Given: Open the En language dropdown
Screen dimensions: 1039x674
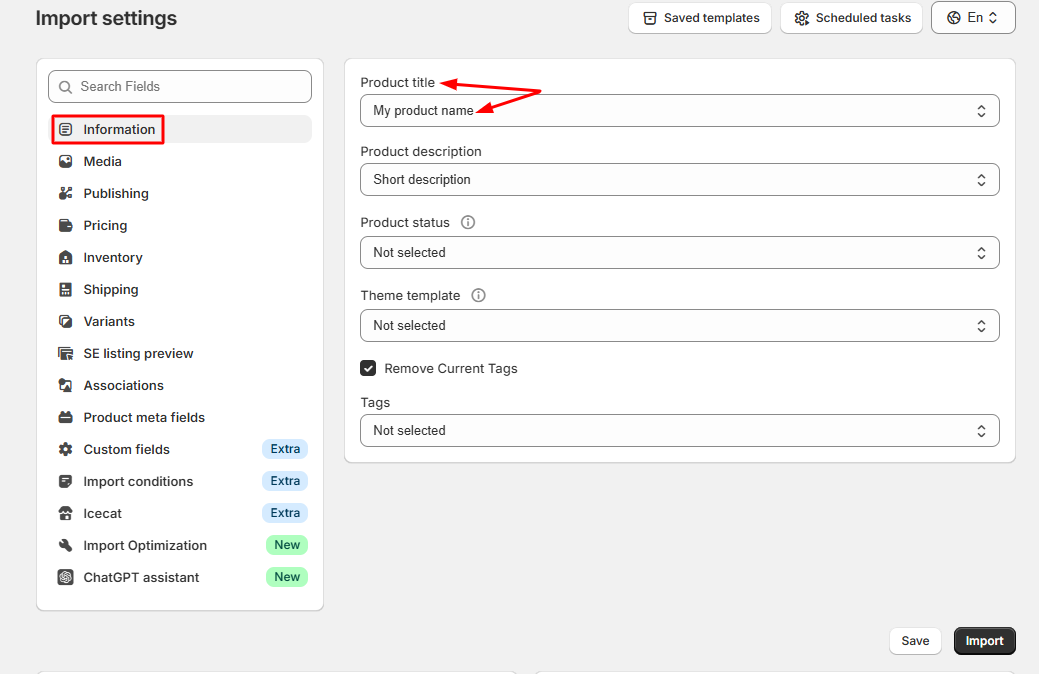Looking at the screenshot, I should (973, 18).
